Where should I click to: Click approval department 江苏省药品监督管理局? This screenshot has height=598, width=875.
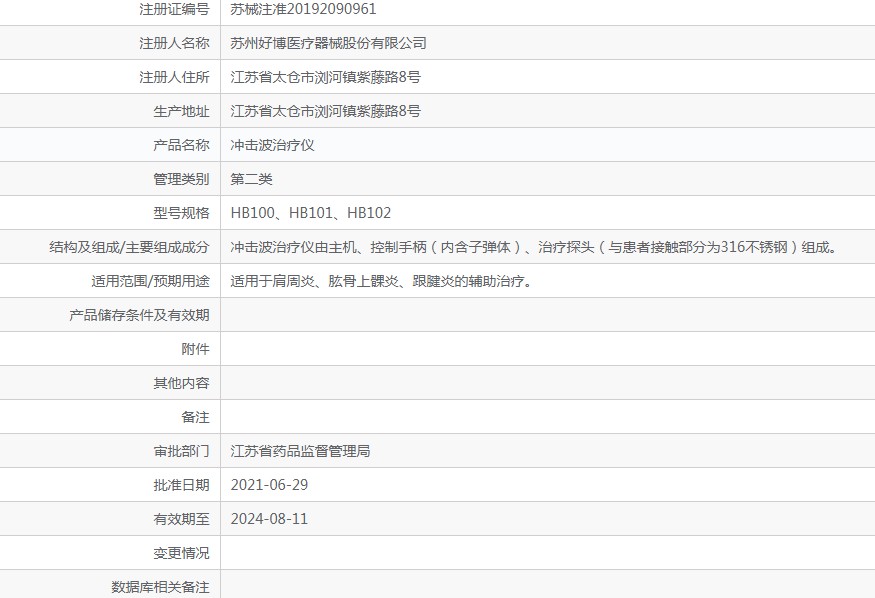[300, 451]
